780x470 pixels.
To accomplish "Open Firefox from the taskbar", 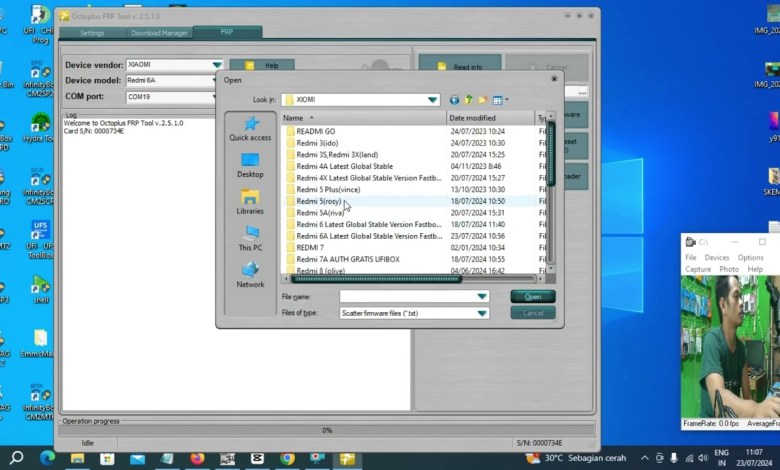I will tap(197, 459).
